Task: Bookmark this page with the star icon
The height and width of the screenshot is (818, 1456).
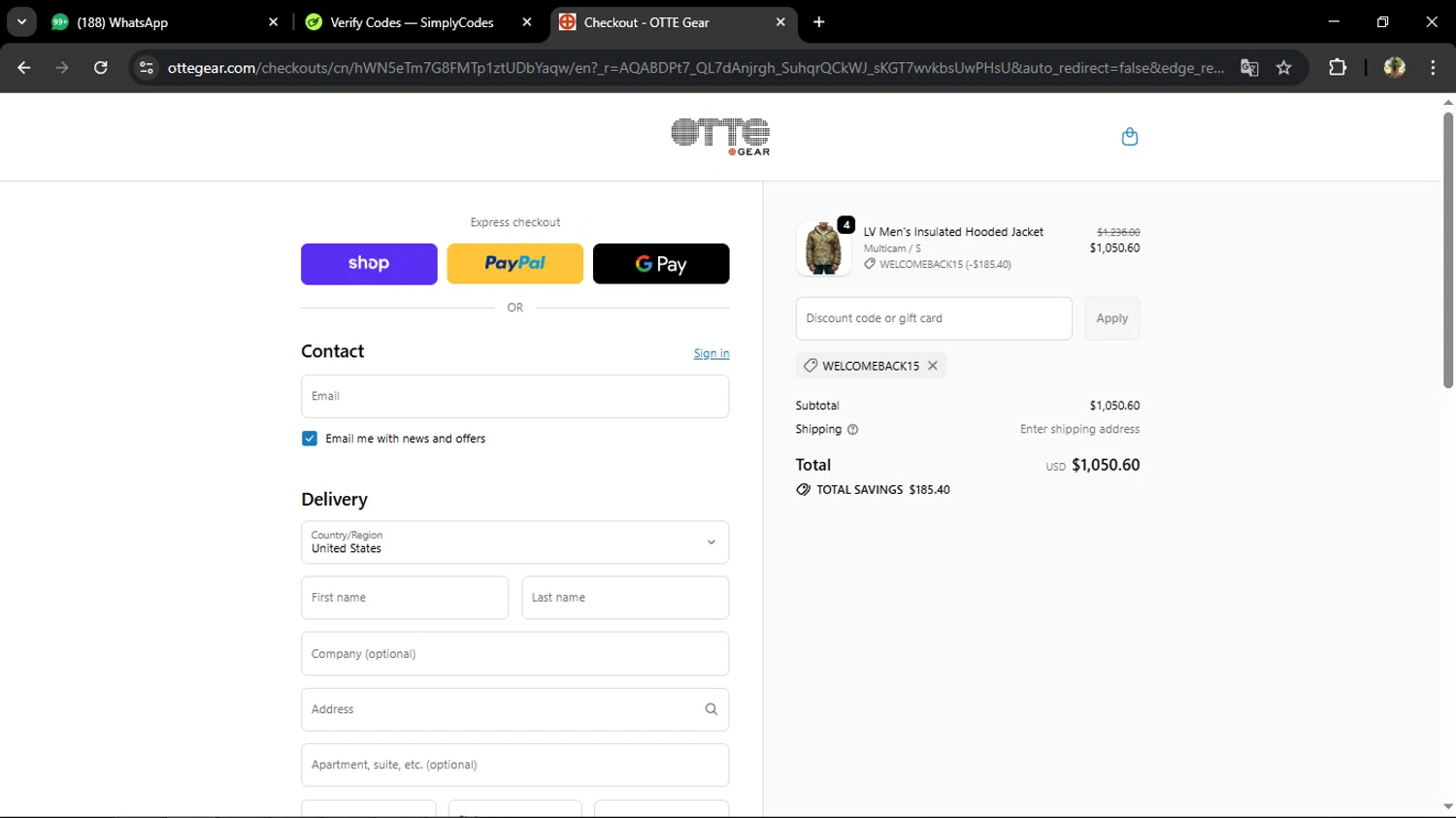Action: click(1284, 68)
